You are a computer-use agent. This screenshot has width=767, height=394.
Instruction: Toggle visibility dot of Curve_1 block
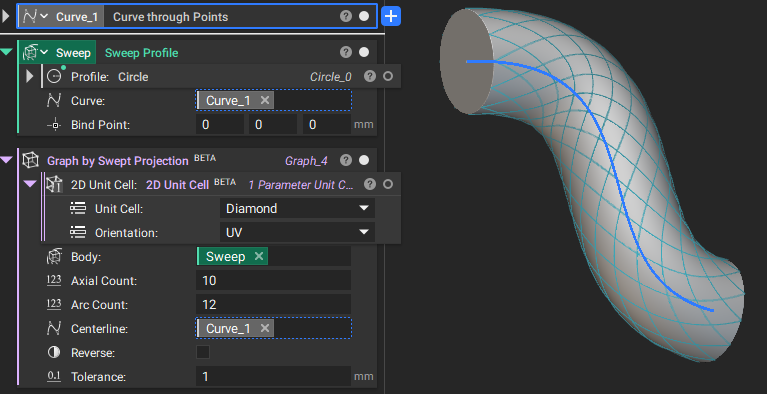tap(364, 16)
